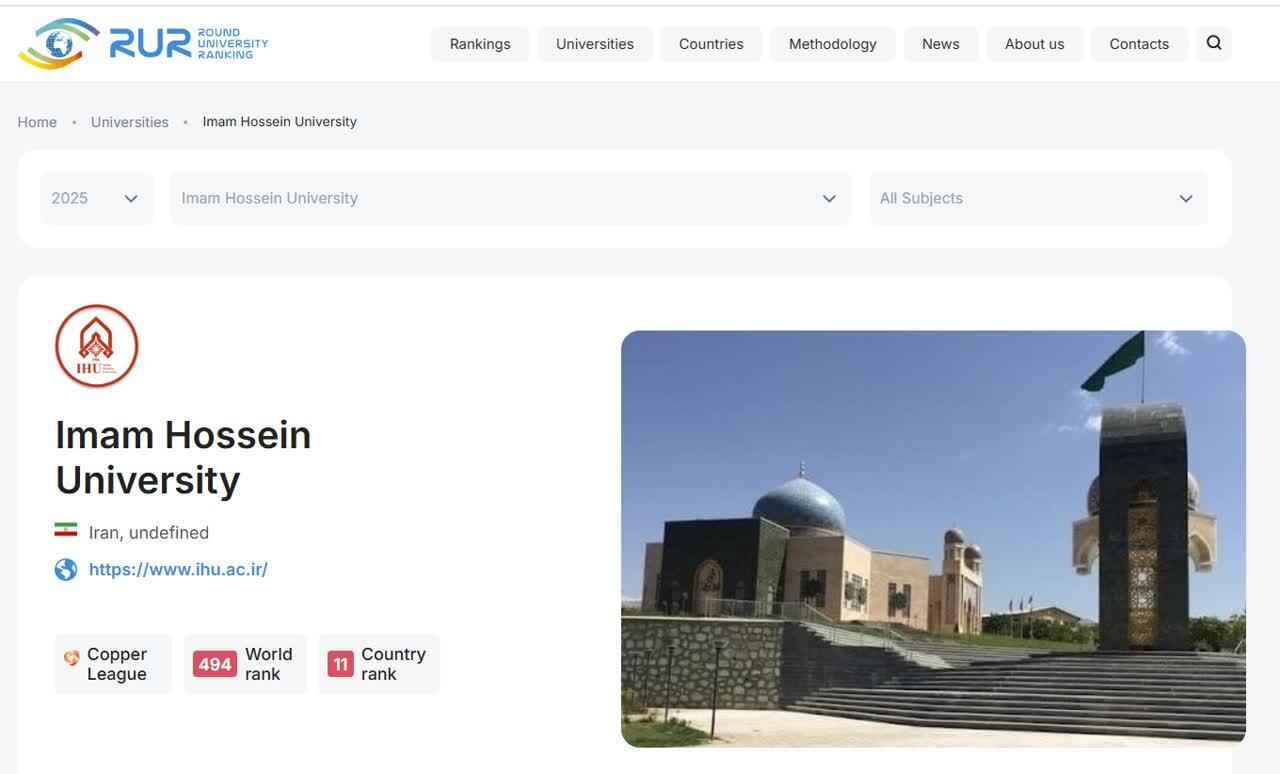The image size is (1280, 774).
Task: Open the university selector dropdown
Action: point(510,198)
